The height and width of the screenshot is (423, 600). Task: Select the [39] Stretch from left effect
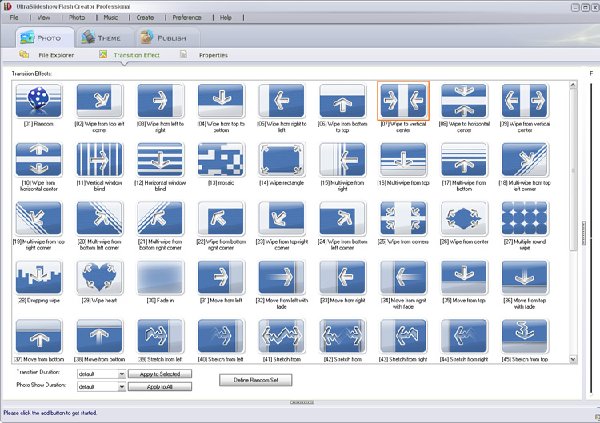160,336
